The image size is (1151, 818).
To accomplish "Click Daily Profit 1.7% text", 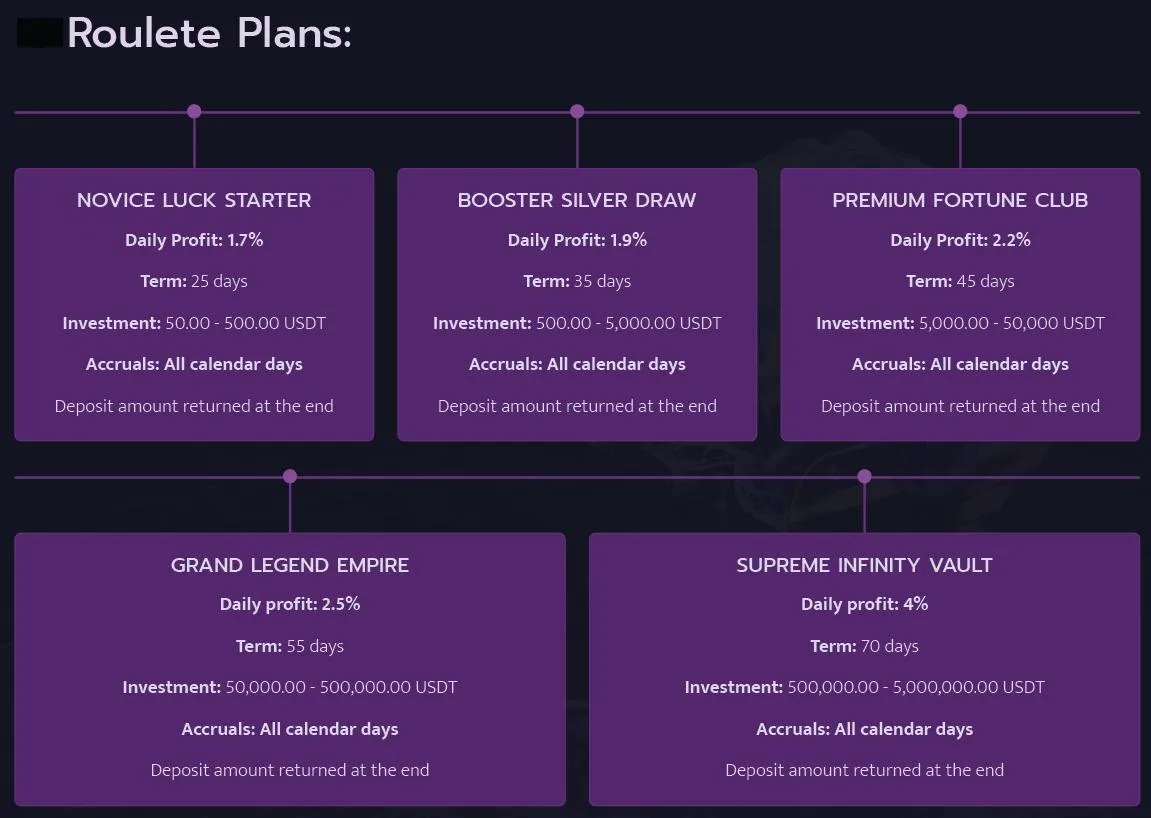I will [194, 240].
